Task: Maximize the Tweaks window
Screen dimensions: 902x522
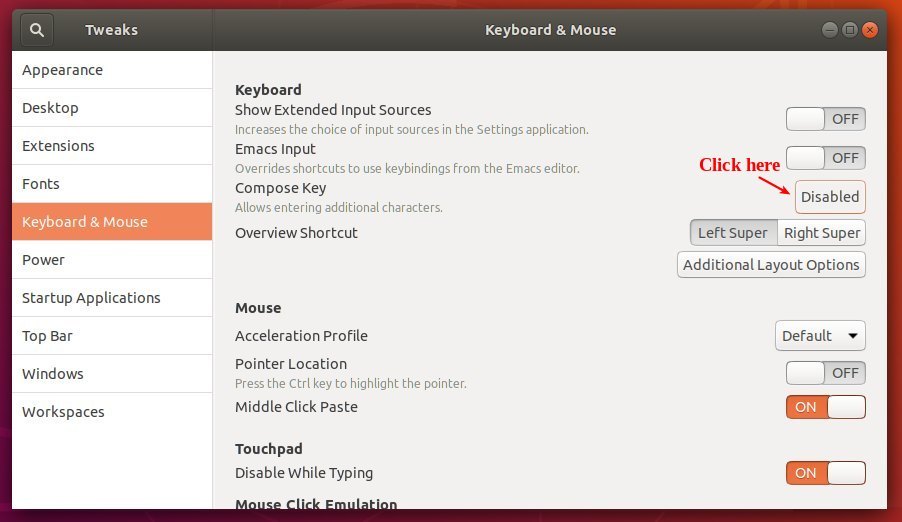Action: click(x=850, y=30)
